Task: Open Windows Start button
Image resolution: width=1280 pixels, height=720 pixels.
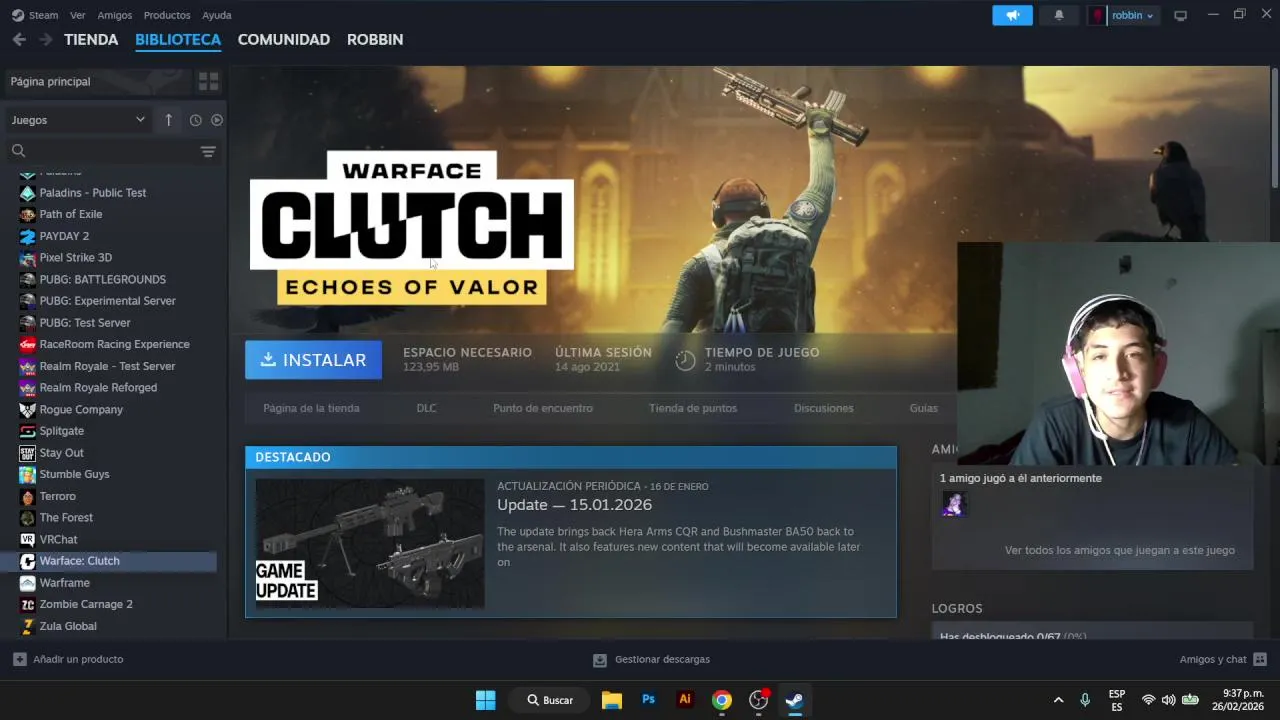Action: pos(485,700)
